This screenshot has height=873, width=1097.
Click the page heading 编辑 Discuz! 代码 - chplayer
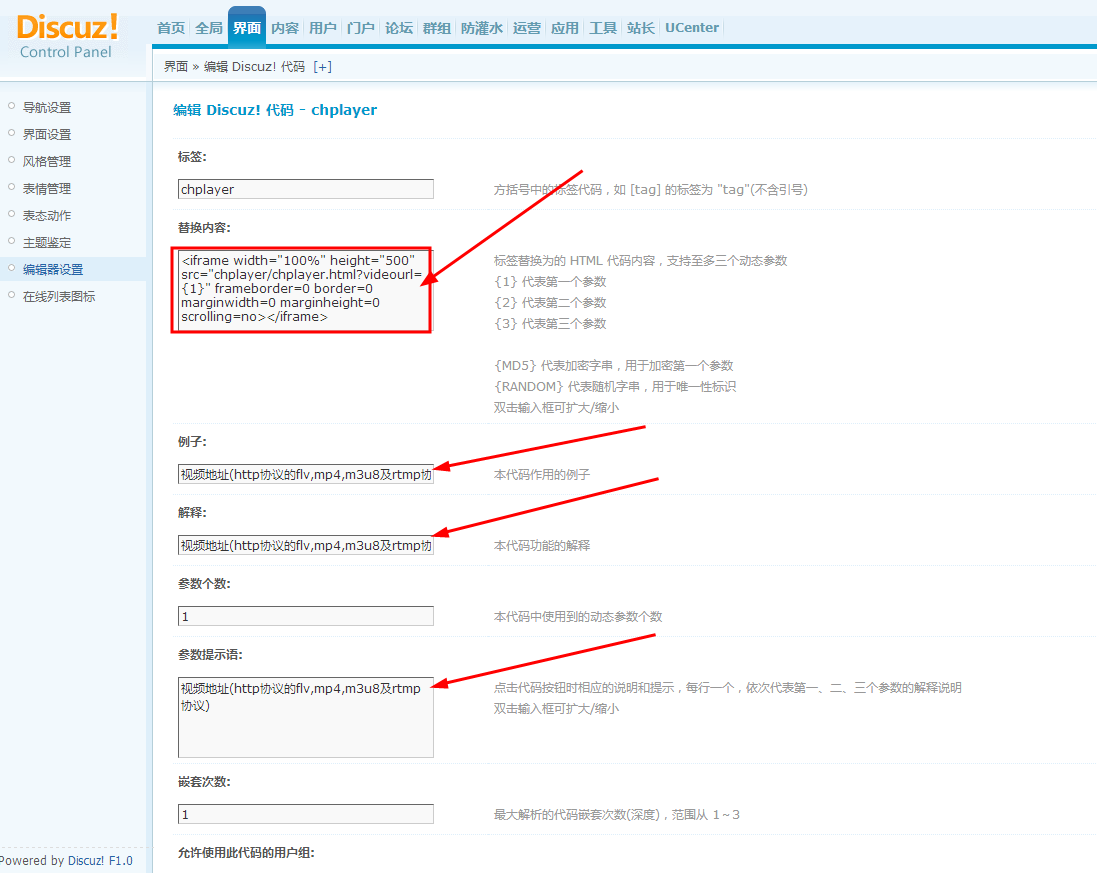(x=275, y=110)
